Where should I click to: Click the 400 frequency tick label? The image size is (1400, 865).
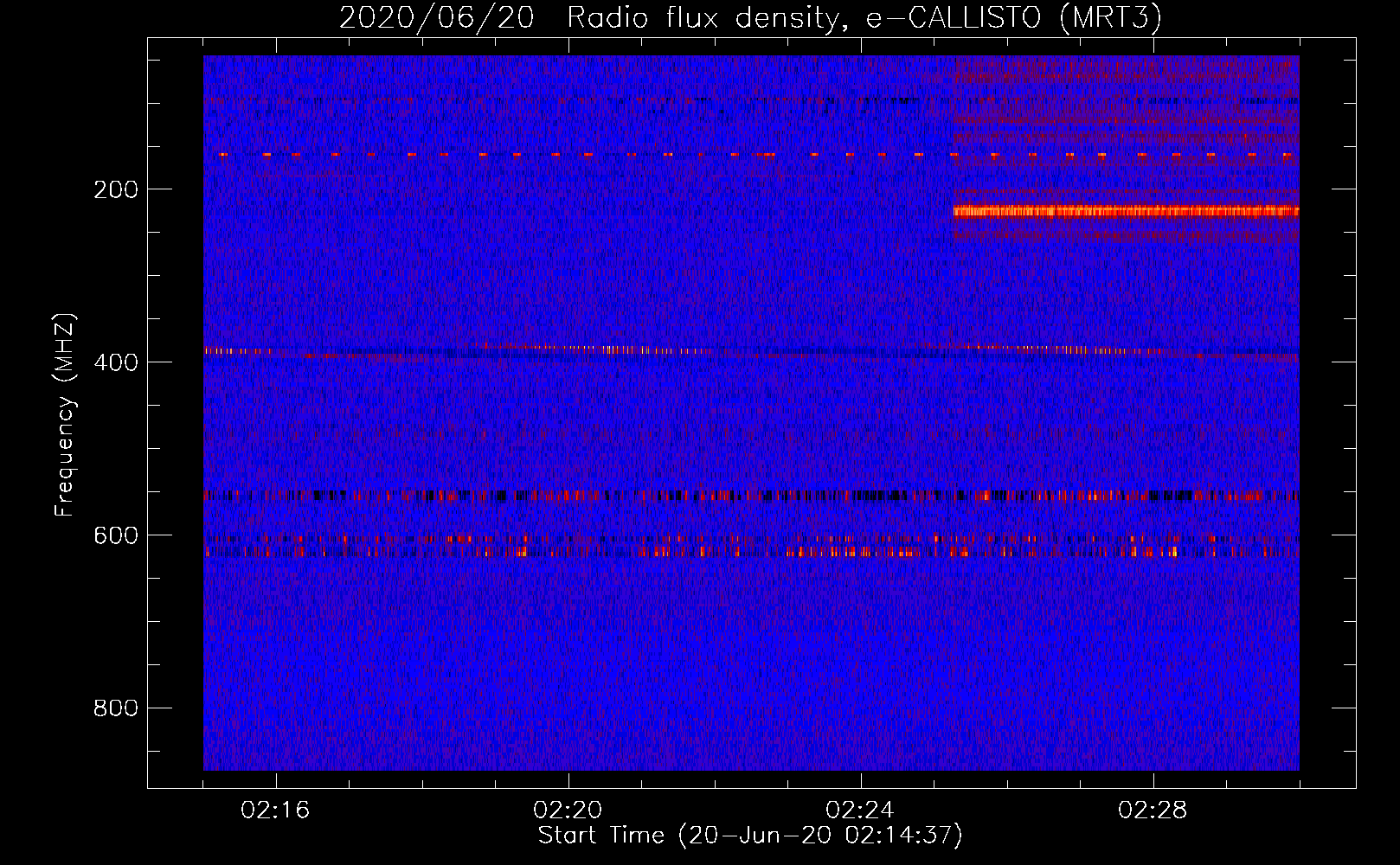(116, 362)
